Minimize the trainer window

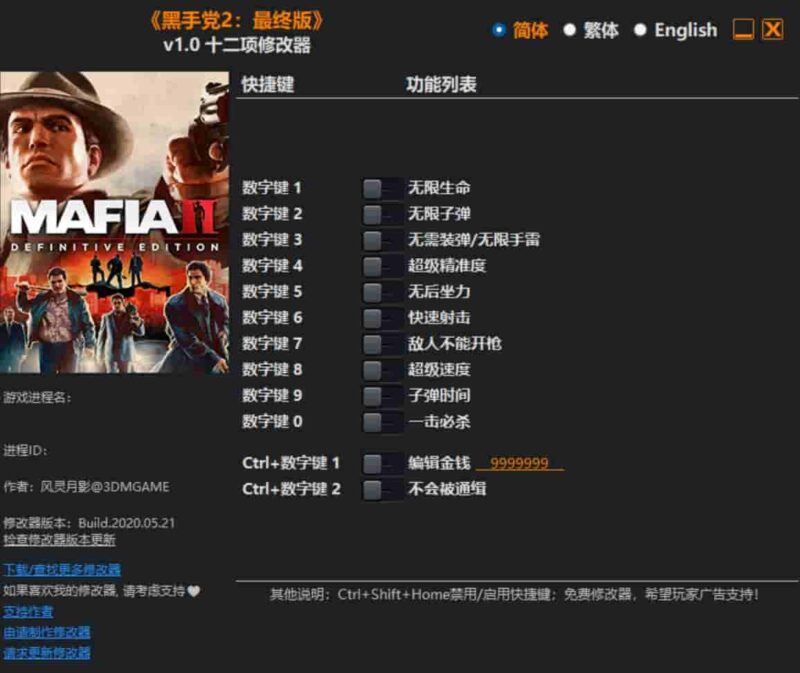click(x=743, y=30)
